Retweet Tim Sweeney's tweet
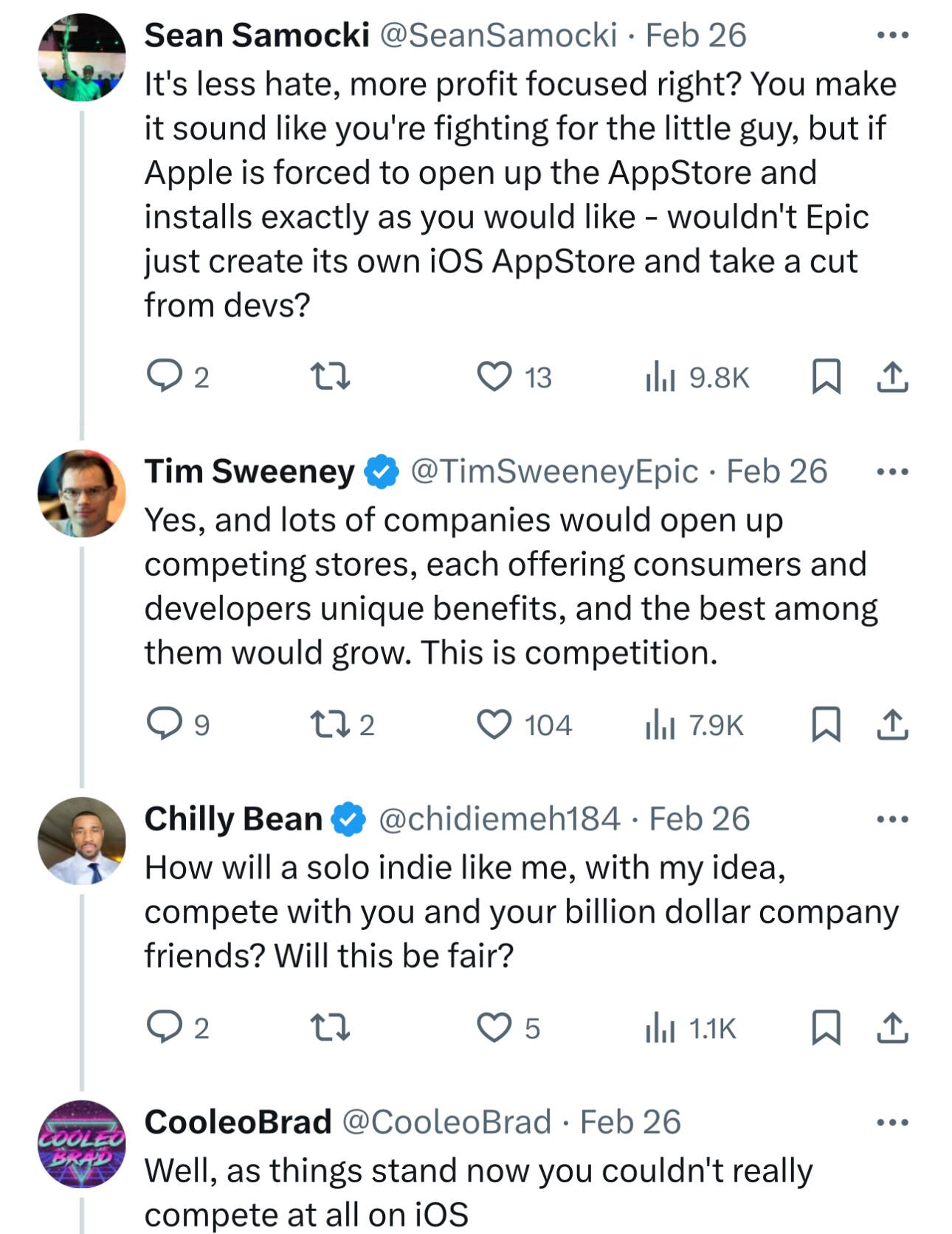 (x=329, y=724)
